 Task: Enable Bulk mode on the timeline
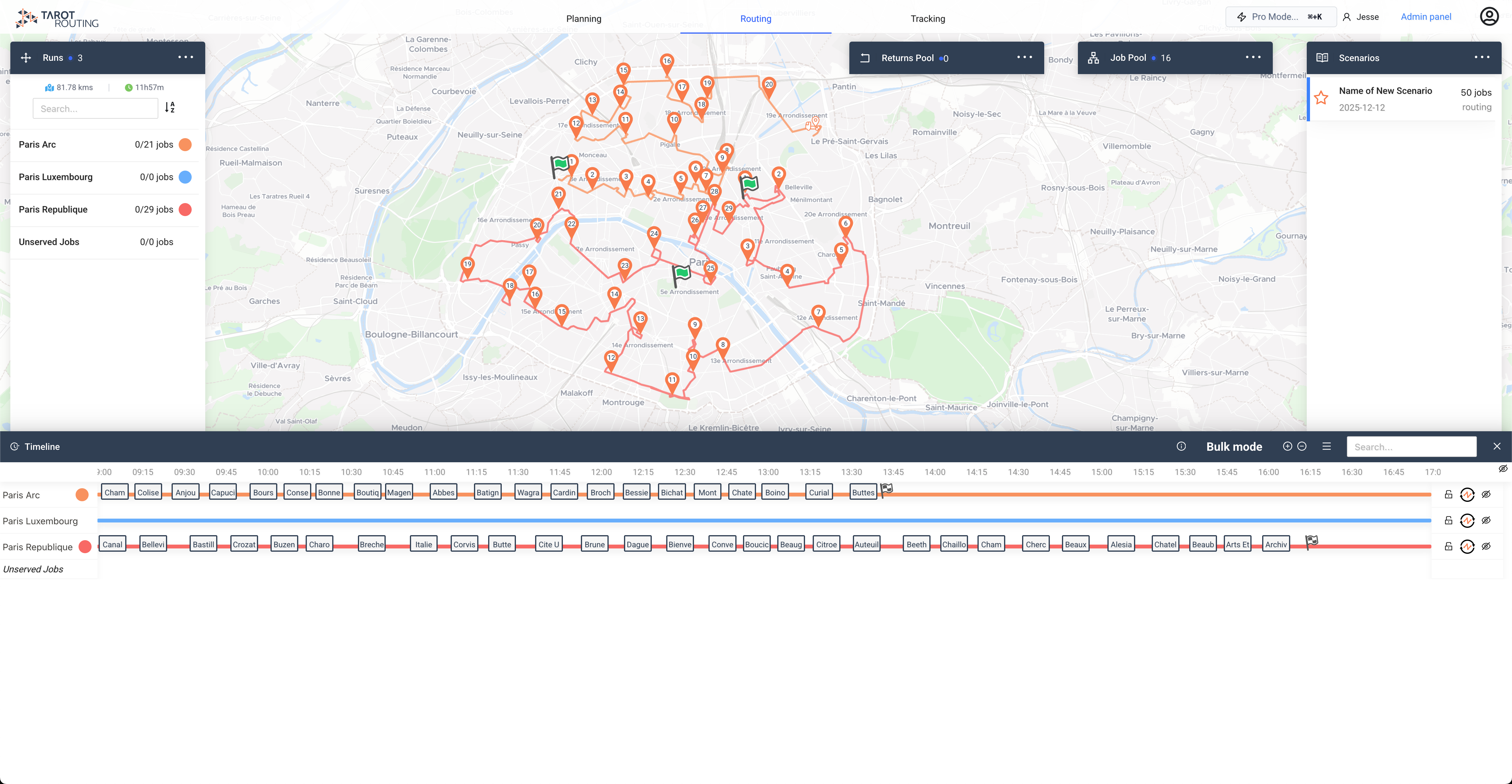coord(1234,446)
